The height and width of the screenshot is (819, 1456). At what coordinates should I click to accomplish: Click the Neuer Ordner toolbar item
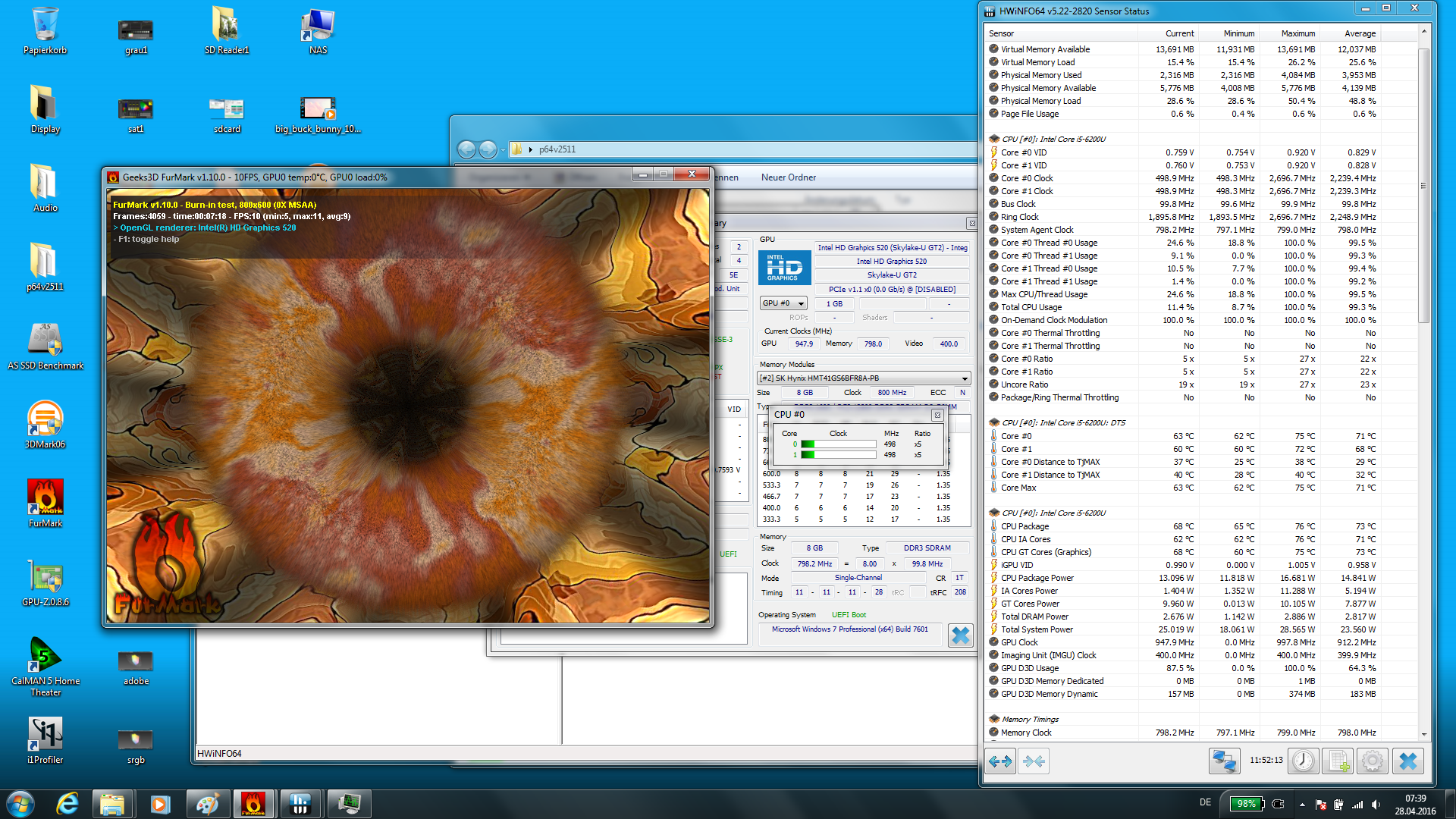pos(788,177)
